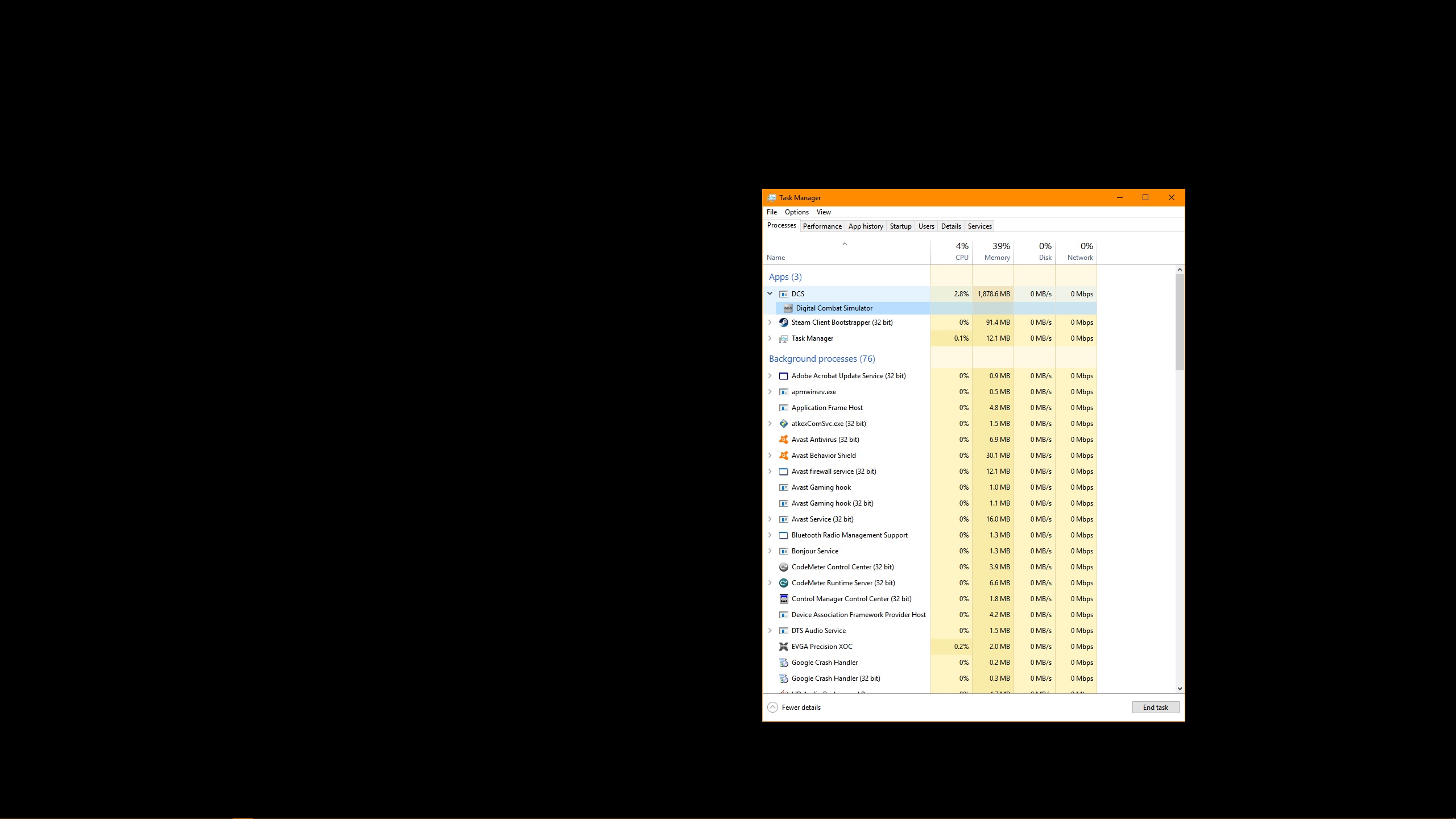Select the Google Crash Handler row

click(x=930, y=663)
